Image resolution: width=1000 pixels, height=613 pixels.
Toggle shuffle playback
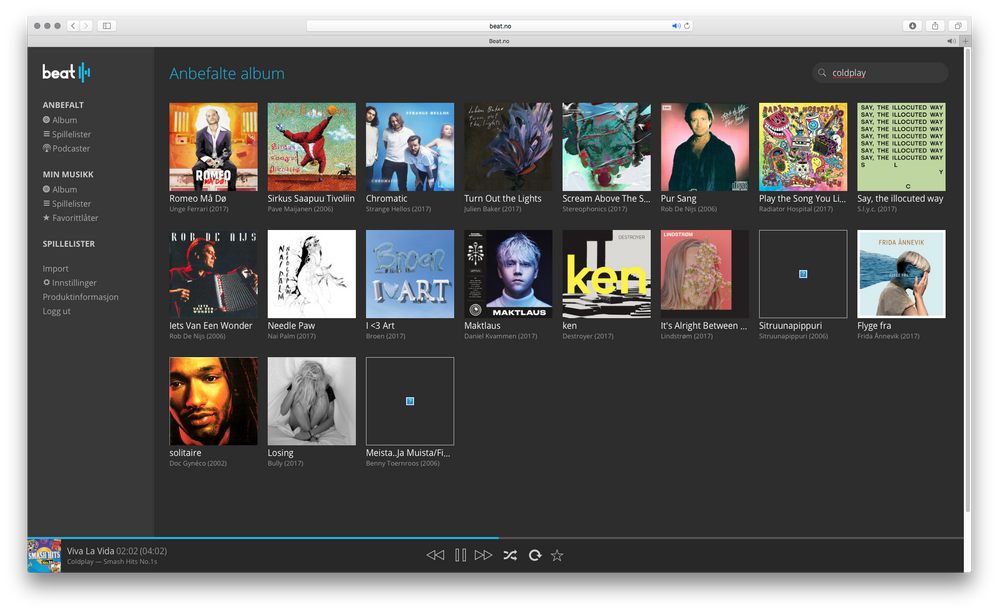pos(510,555)
